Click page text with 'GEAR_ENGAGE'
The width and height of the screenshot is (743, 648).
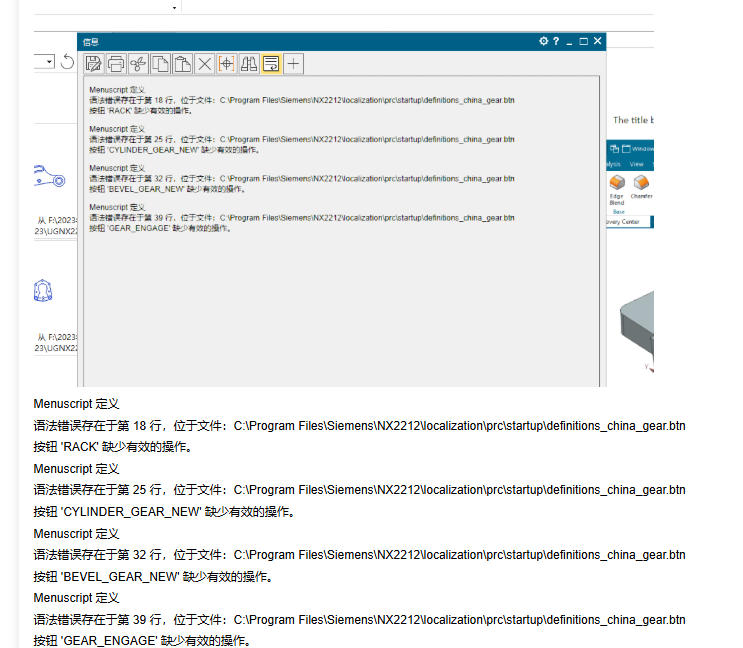[x=142, y=641]
